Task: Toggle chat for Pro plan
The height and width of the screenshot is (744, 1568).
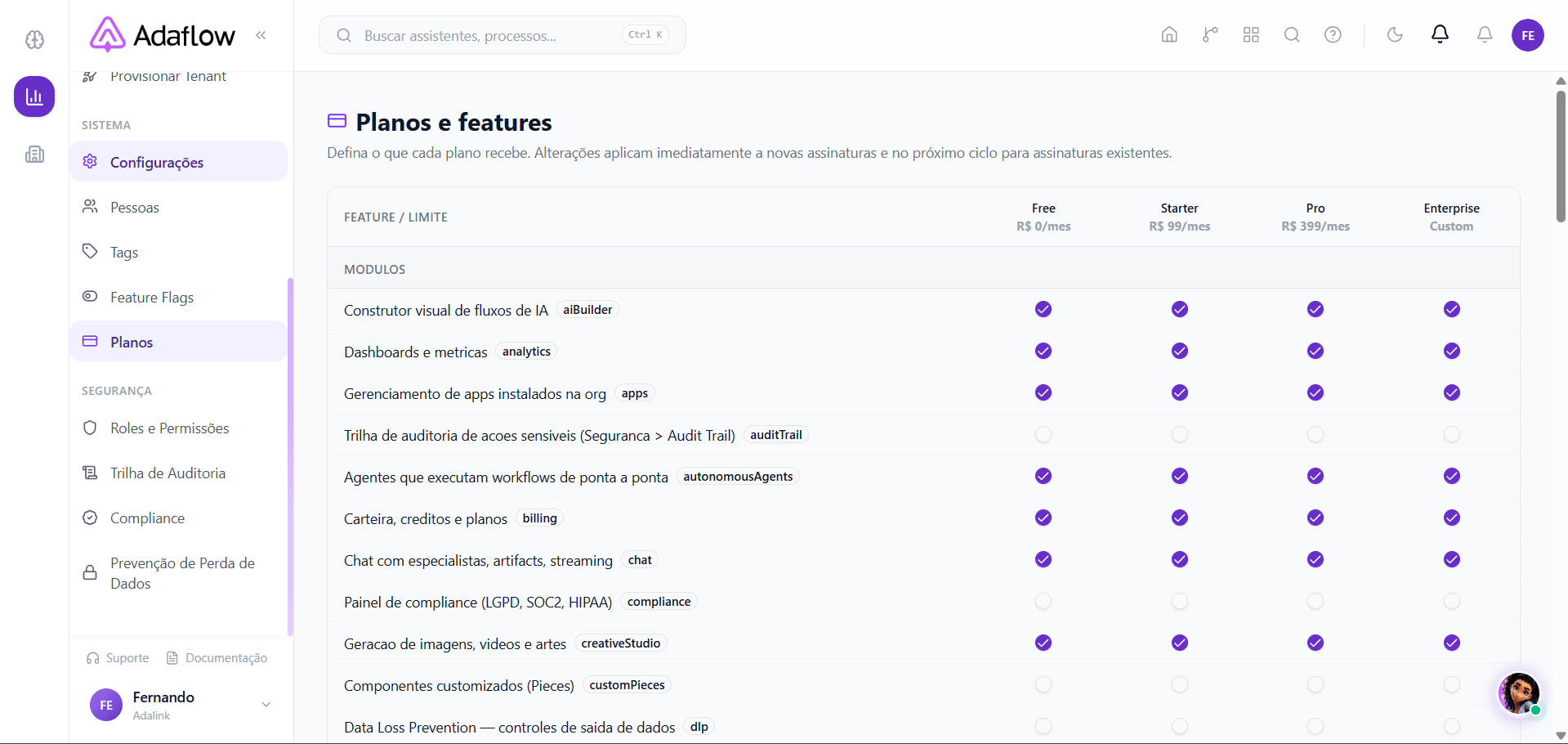Action: pos(1316,559)
